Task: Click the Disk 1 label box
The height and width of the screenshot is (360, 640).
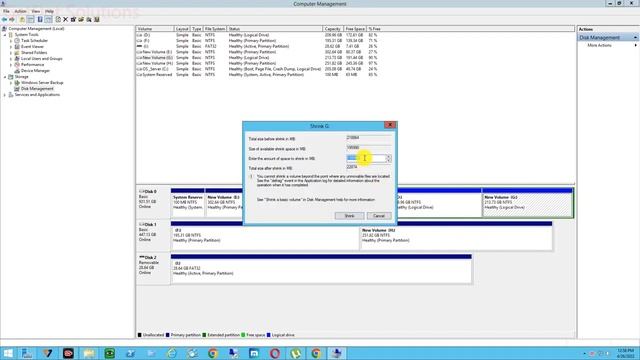Action: point(153,235)
